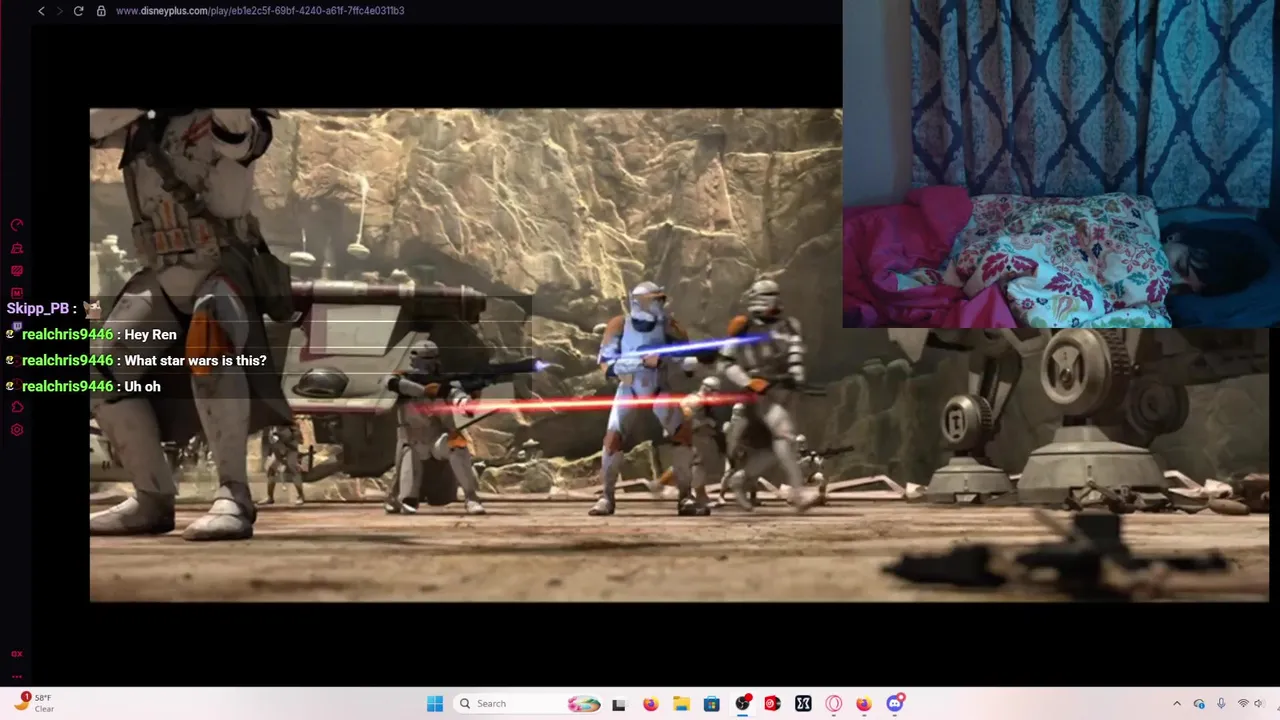Open the sidebar three-dots setup menu
This screenshot has height=720, width=1280.
point(16,677)
